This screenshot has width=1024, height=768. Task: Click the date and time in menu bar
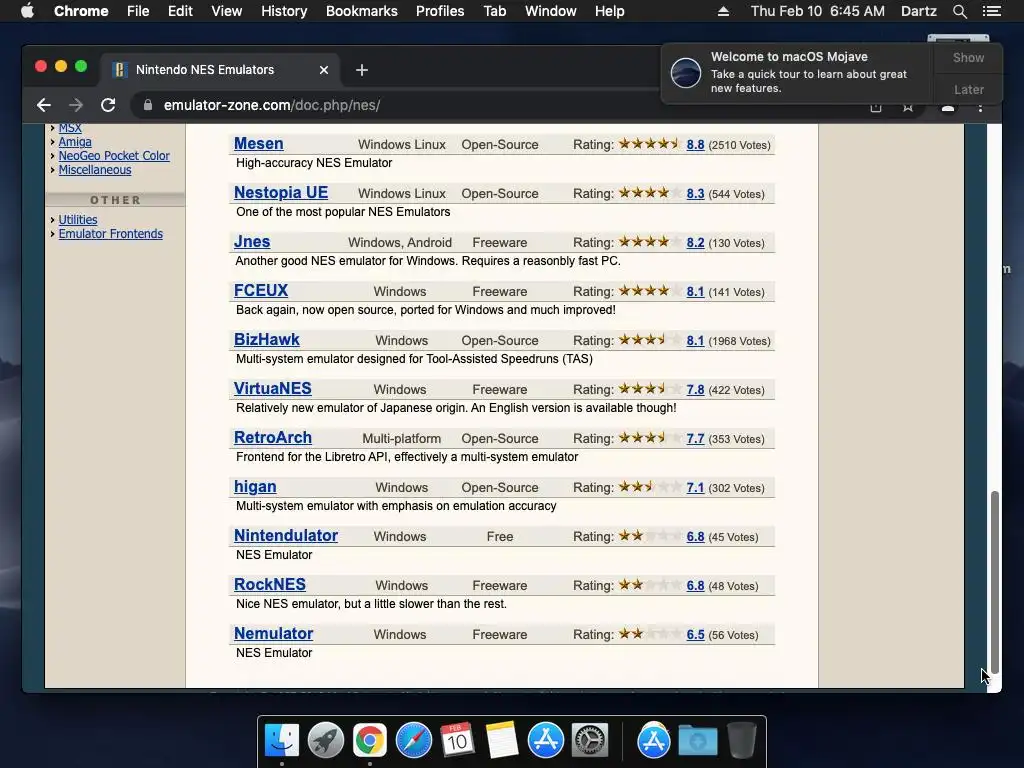818,11
